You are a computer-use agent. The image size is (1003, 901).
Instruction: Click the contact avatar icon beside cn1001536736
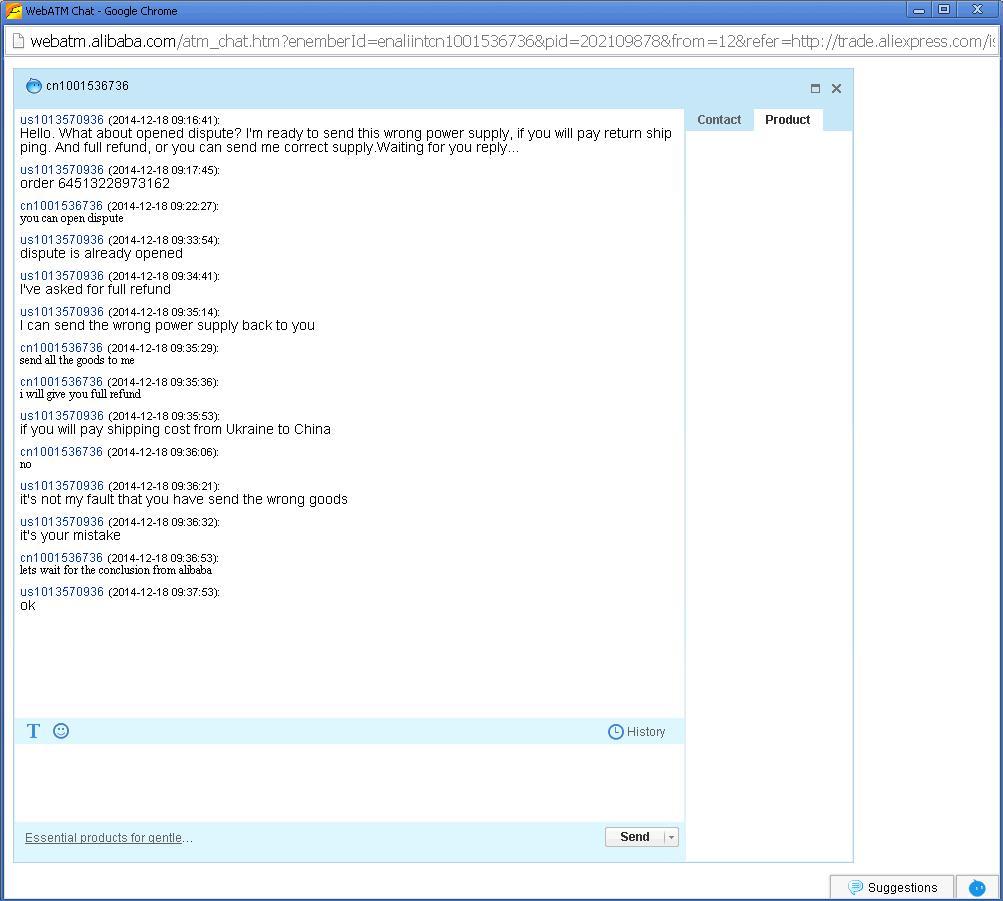tap(33, 86)
